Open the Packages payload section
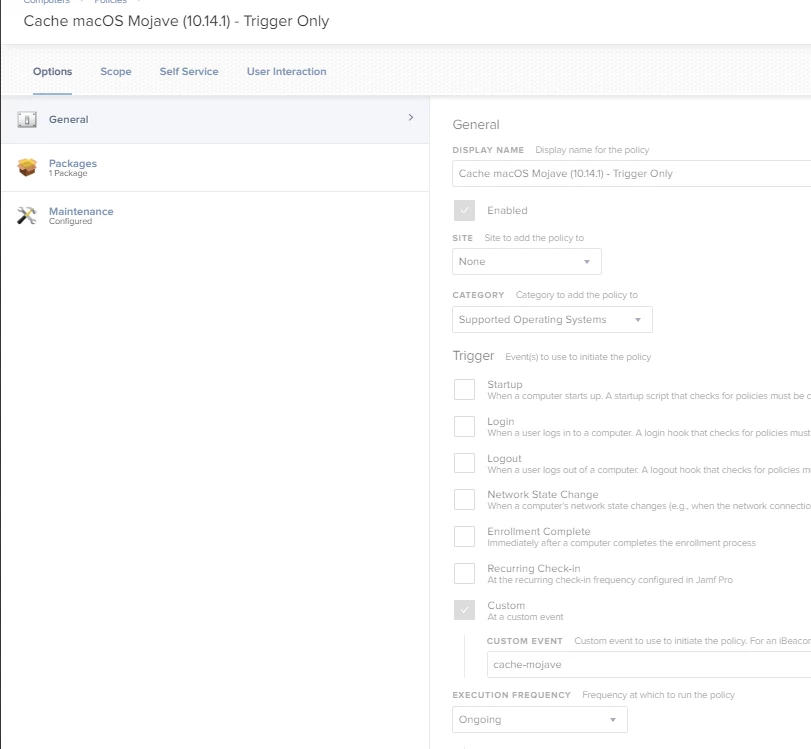This screenshot has height=749, width=811. 215,168
